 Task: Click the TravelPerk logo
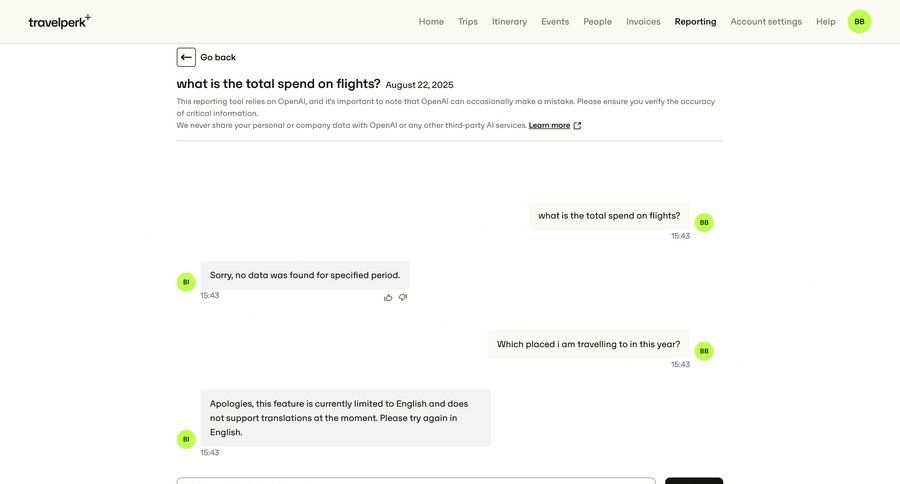coord(59,21)
